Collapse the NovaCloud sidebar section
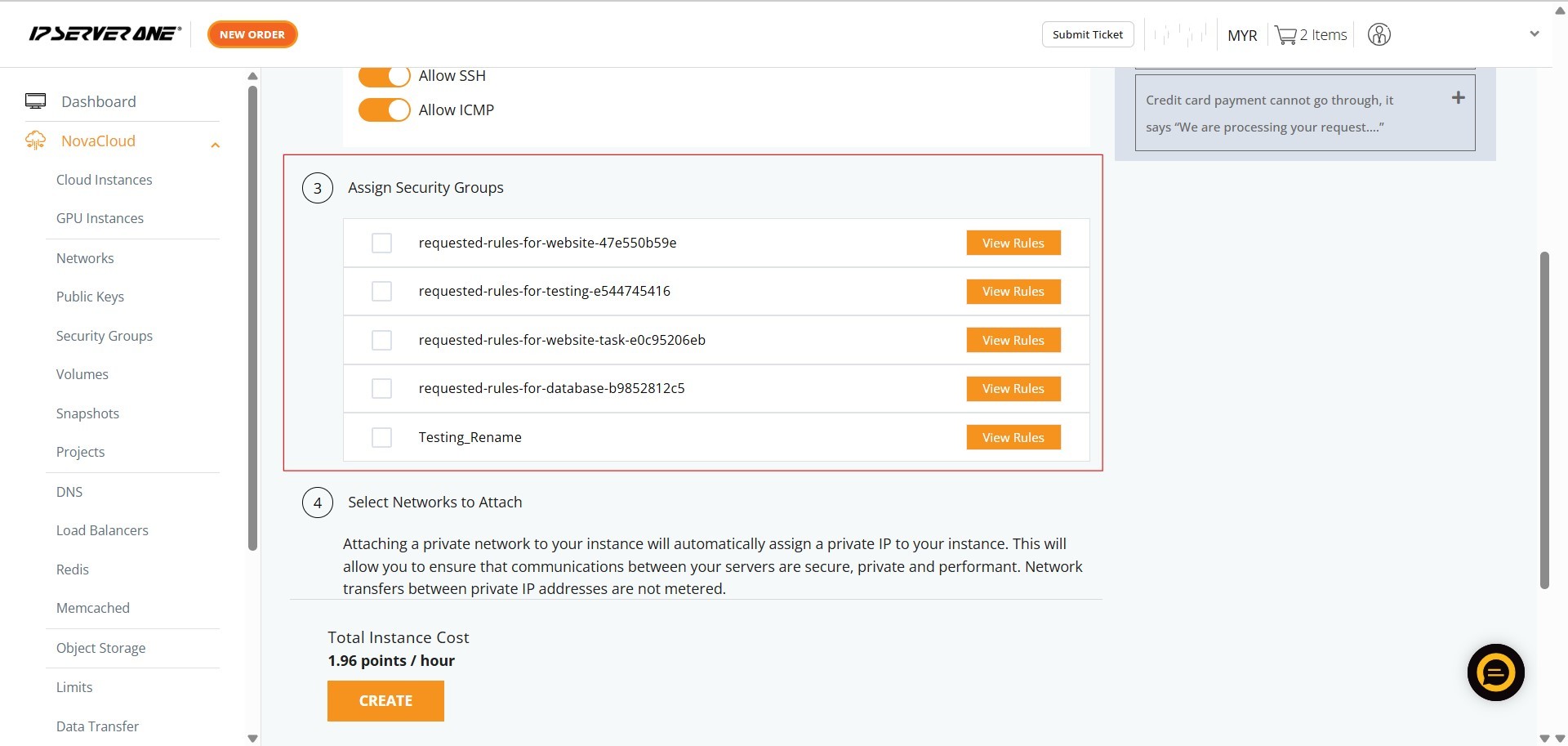 point(215,145)
